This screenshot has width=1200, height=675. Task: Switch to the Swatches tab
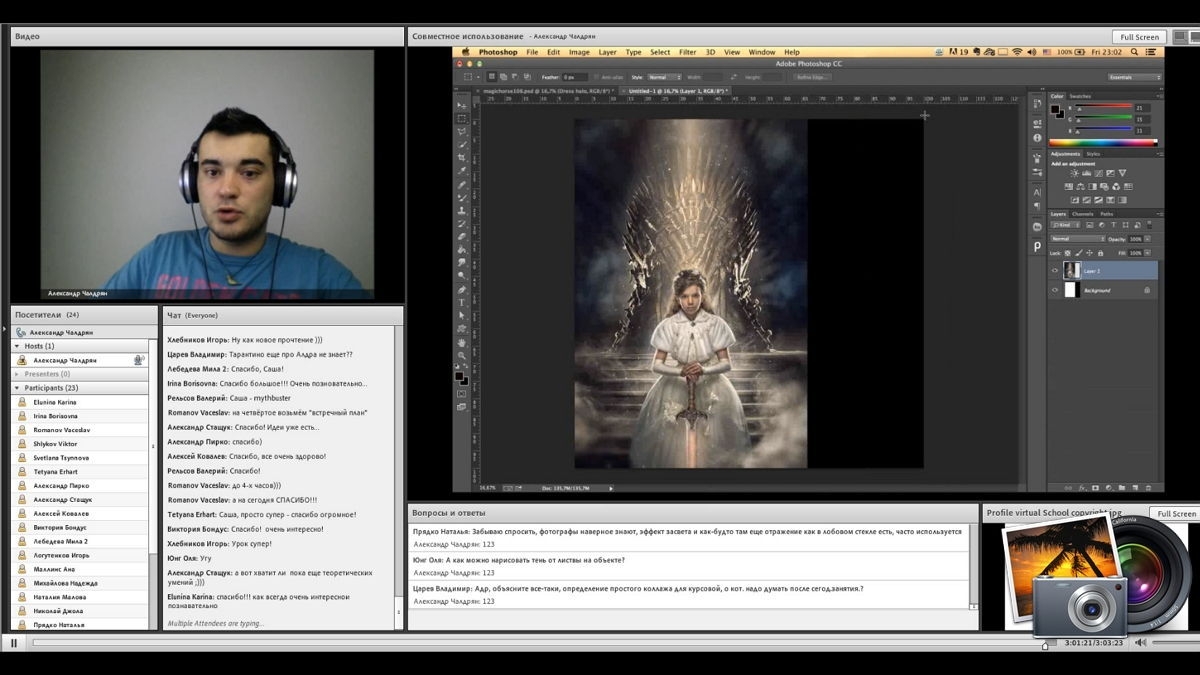[x=1080, y=96]
